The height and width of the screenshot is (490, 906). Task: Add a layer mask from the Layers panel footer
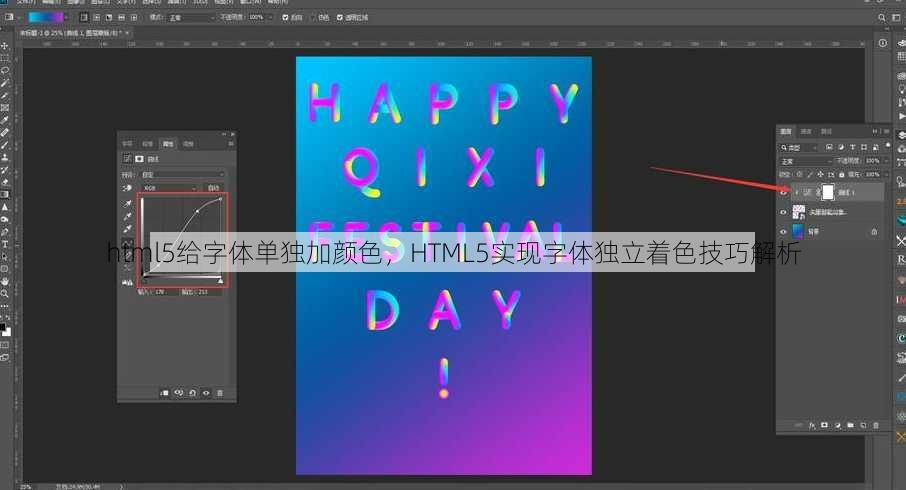pyautogui.click(x=825, y=425)
